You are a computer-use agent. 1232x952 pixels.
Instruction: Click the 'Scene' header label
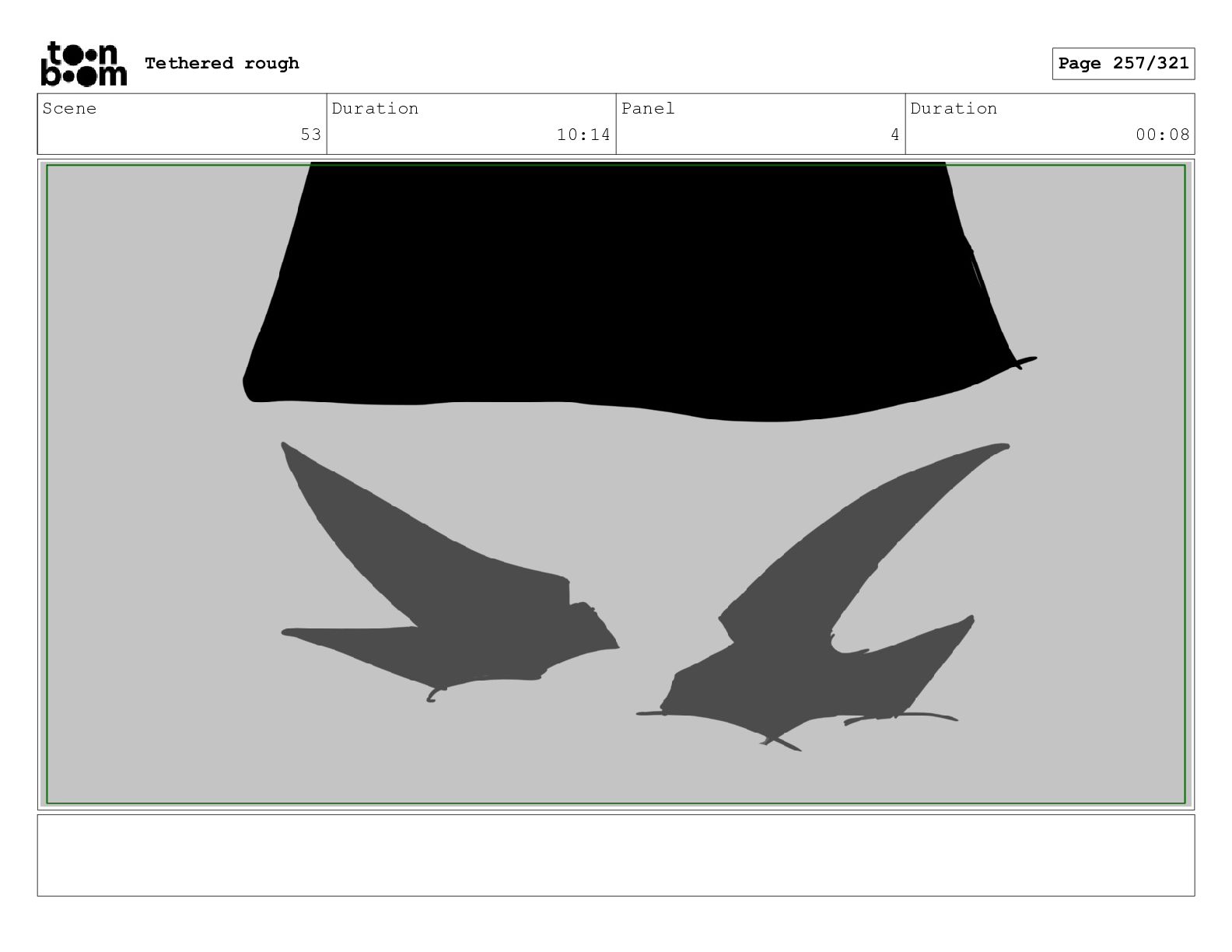pyautogui.click(x=69, y=108)
